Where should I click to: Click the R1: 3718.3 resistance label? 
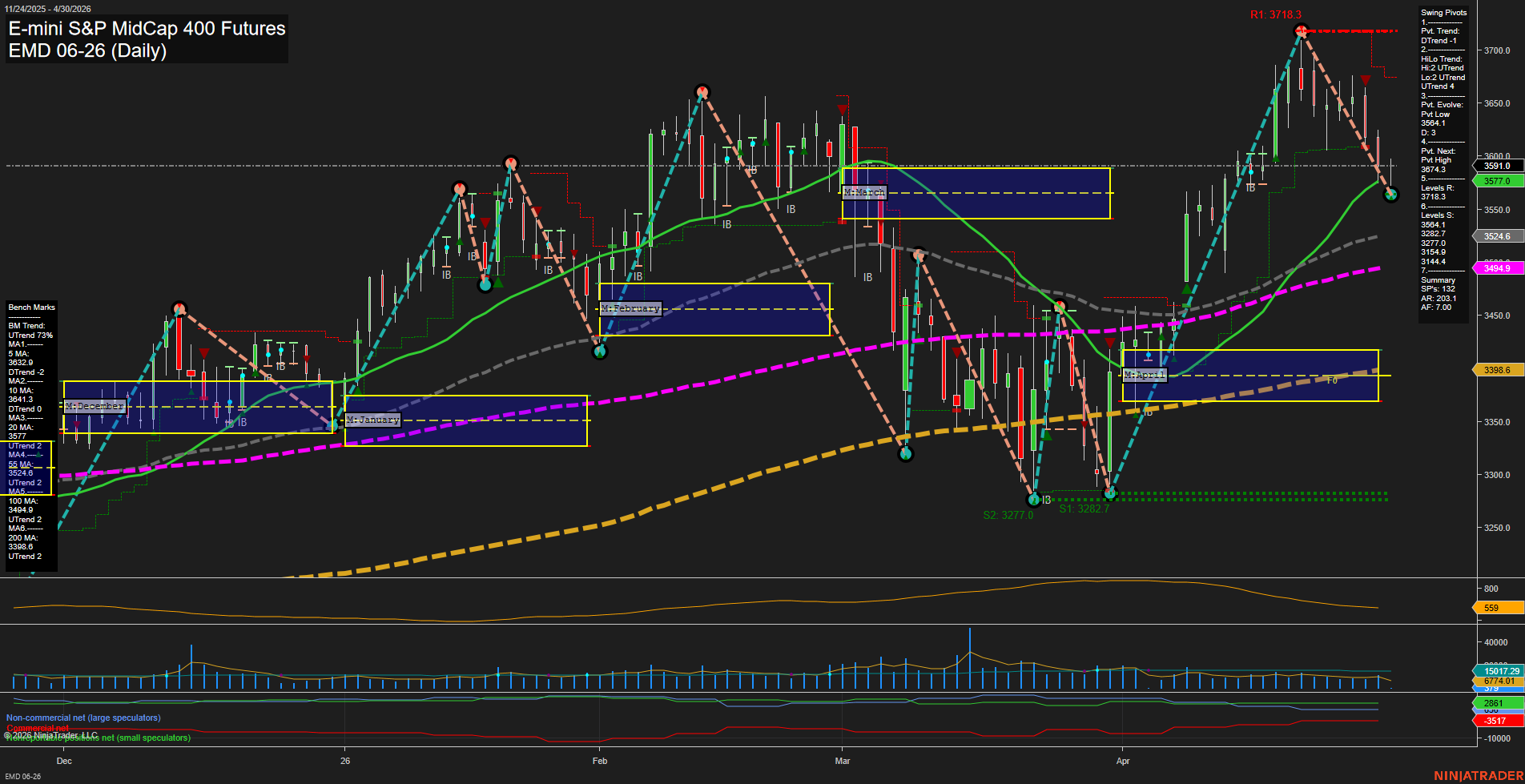click(1275, 14)
